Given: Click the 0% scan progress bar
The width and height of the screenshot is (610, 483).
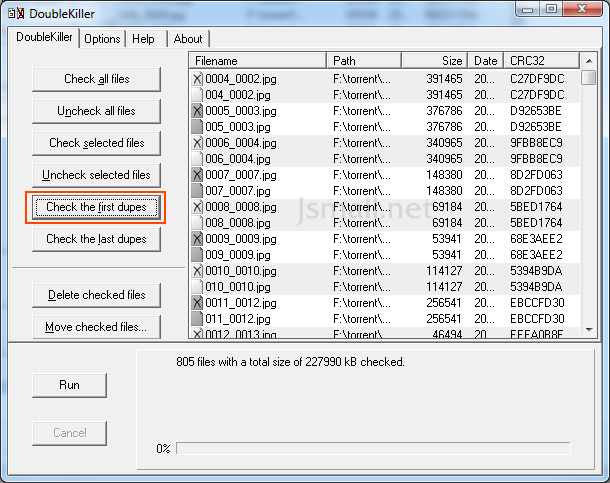Looking at the screenshot, I should tap(373, 448).
